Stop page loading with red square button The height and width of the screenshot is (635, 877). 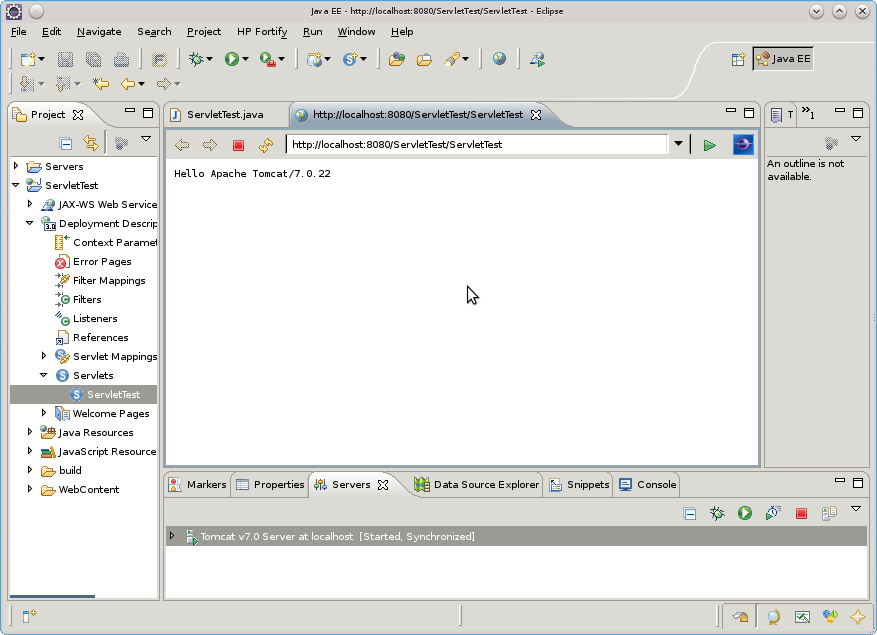point(238,145)
